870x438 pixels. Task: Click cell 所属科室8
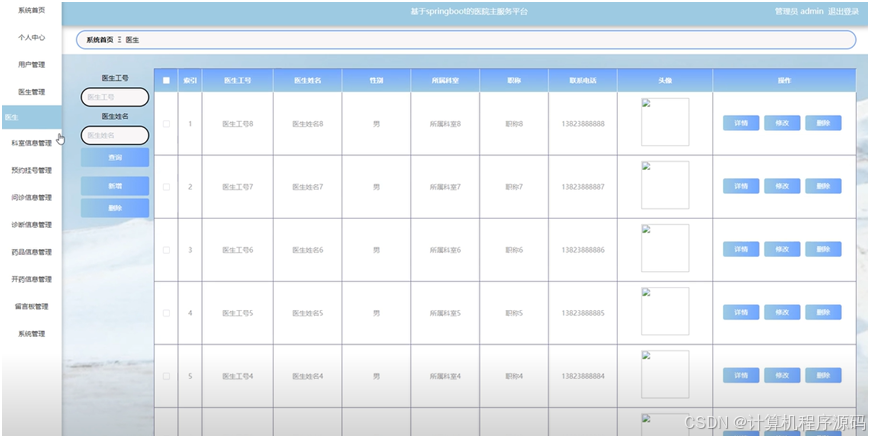pyautogui.click(x=445, y=124)
